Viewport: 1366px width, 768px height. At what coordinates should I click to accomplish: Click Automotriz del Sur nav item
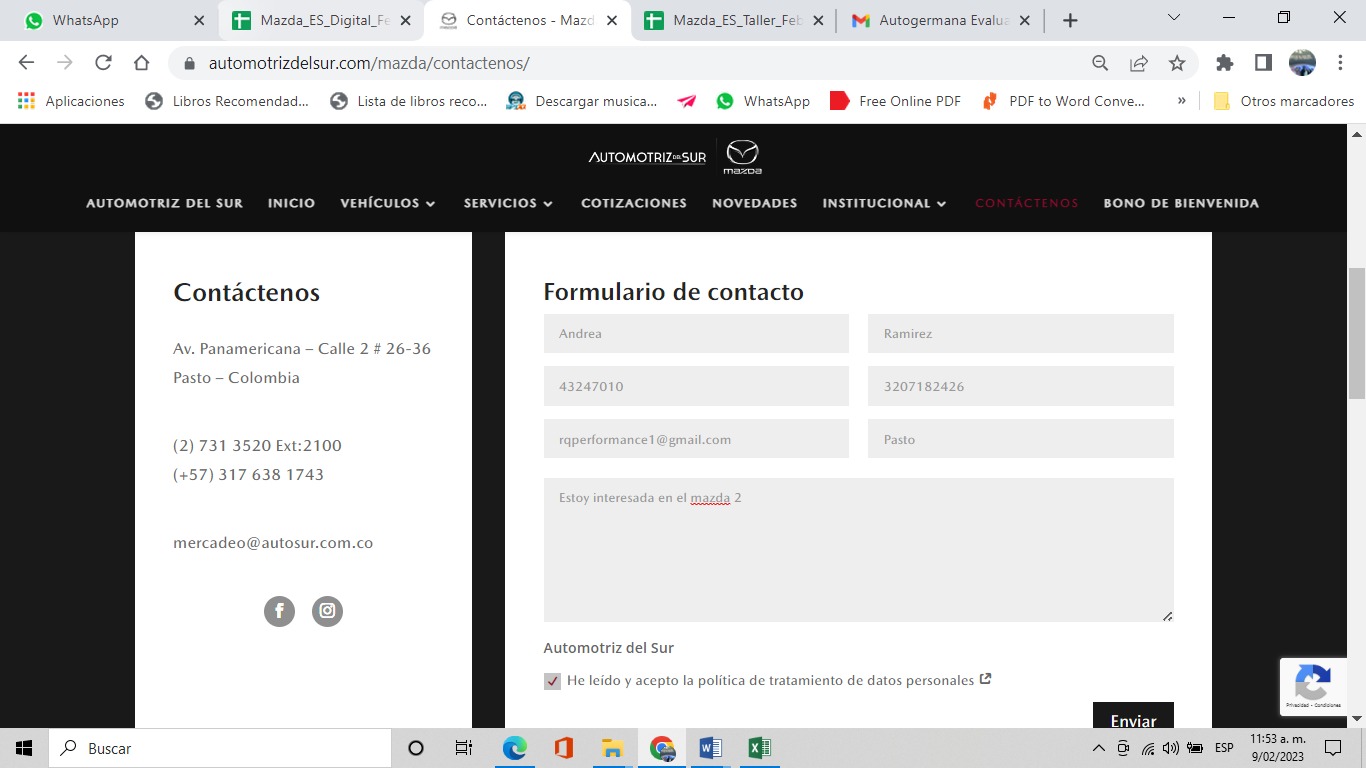pyautogui.click(x=164, y=203)
